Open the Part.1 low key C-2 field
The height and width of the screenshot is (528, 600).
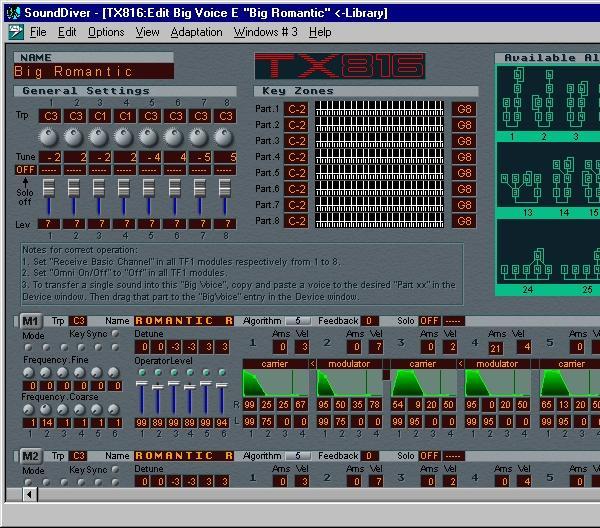pyautogui.click(x=296, y=109)
